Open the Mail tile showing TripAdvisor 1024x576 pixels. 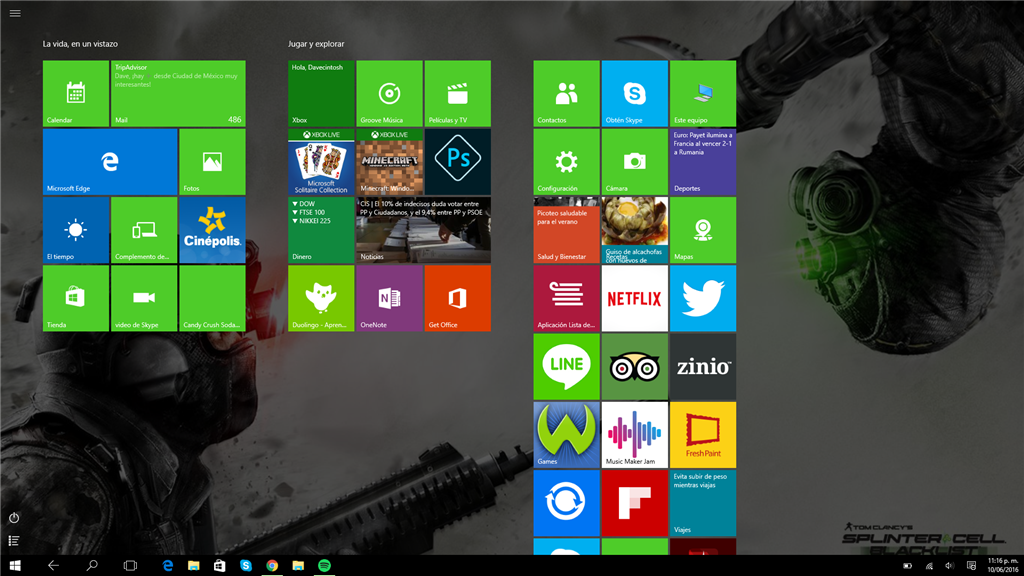point(178,93)
